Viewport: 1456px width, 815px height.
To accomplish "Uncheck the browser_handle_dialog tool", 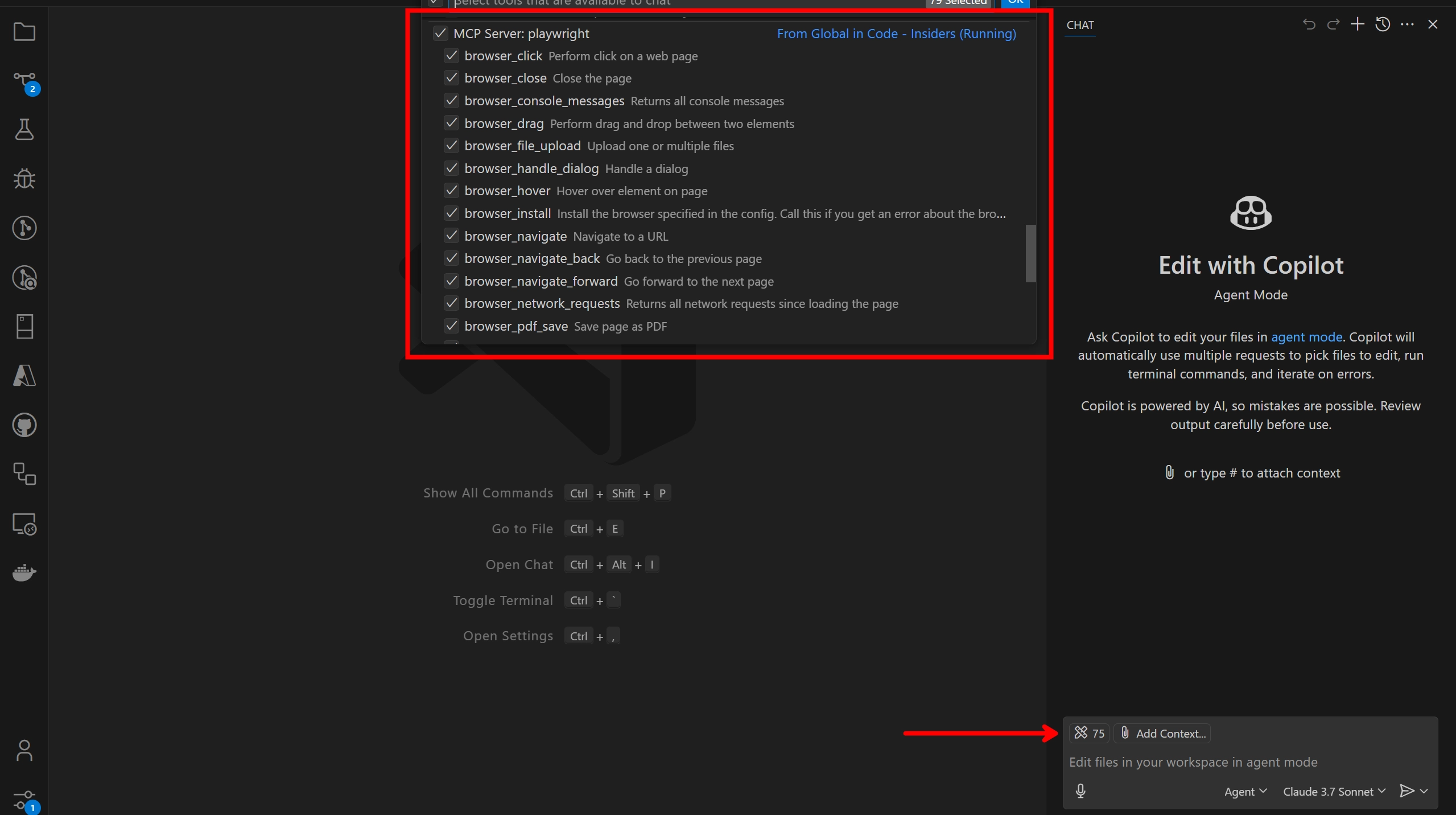I will (x=452, y=168).
